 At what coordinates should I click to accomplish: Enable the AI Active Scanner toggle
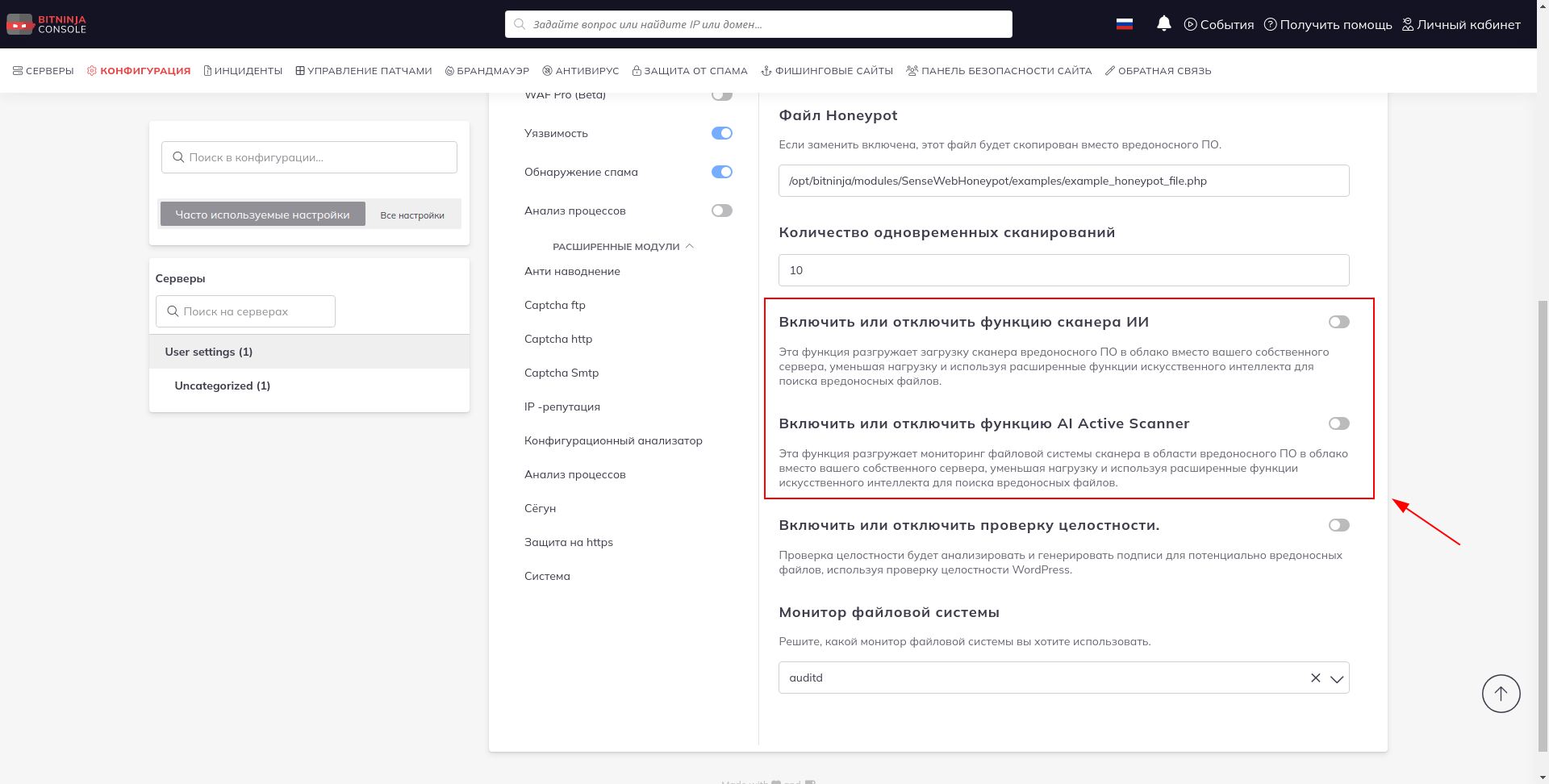(1338, 423)
